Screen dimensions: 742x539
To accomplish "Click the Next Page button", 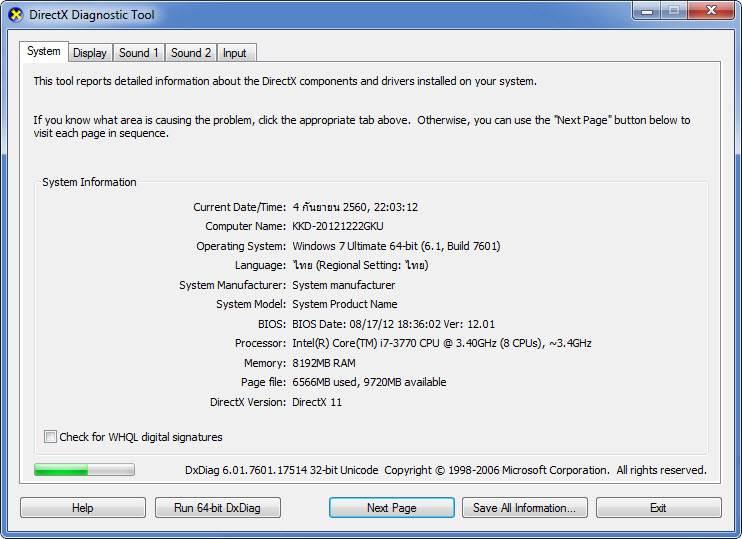I will tap(392, 508).
